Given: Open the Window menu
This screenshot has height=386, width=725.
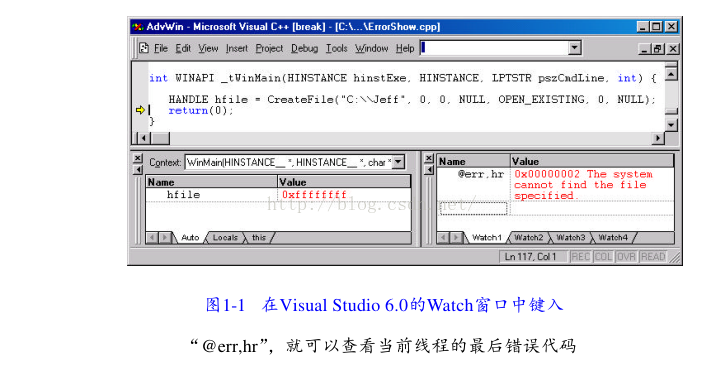Looking at the screenshot, I should click(x=372, y=49).
